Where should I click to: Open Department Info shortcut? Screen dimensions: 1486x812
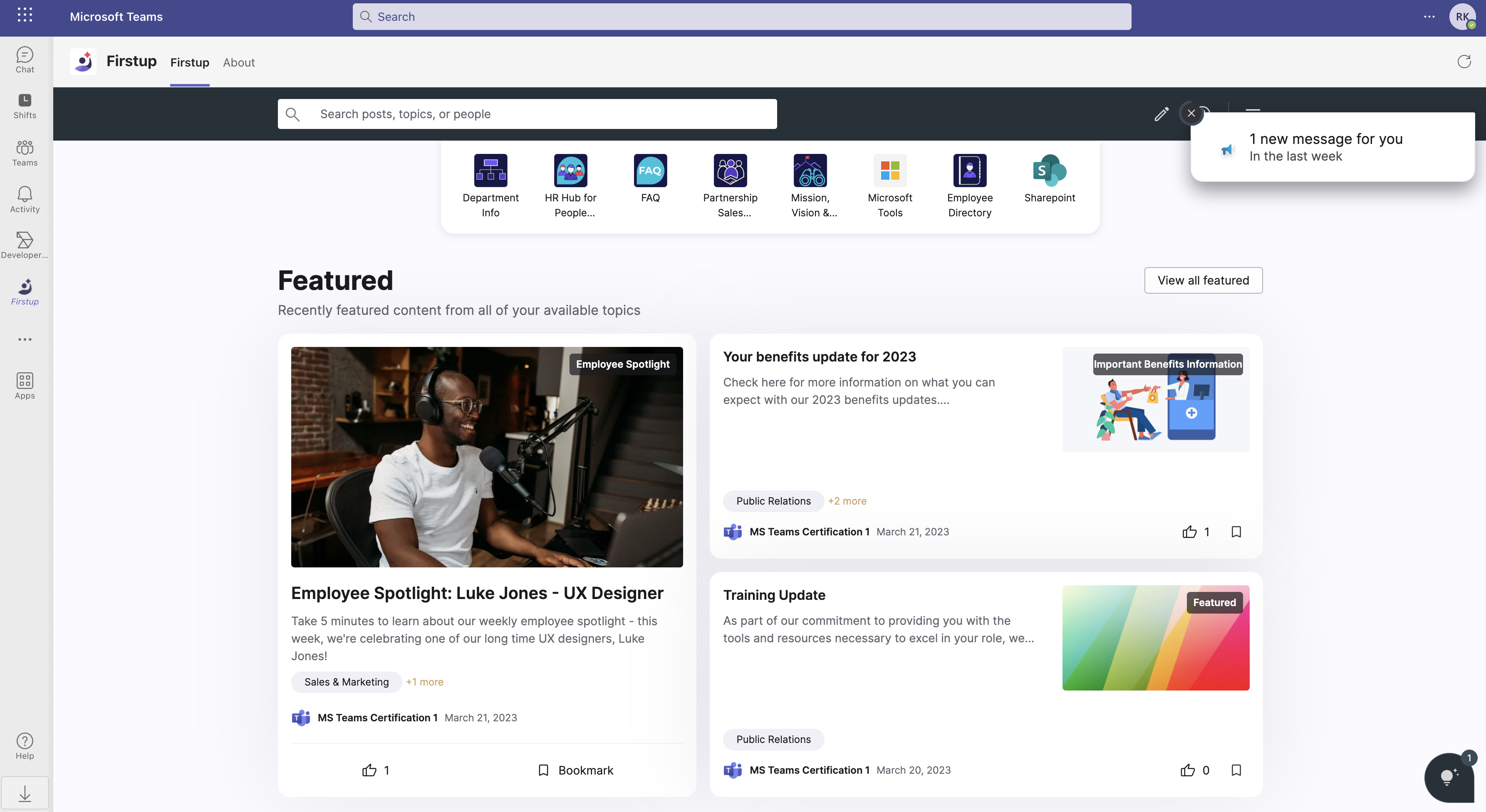[x=490, y=186]
